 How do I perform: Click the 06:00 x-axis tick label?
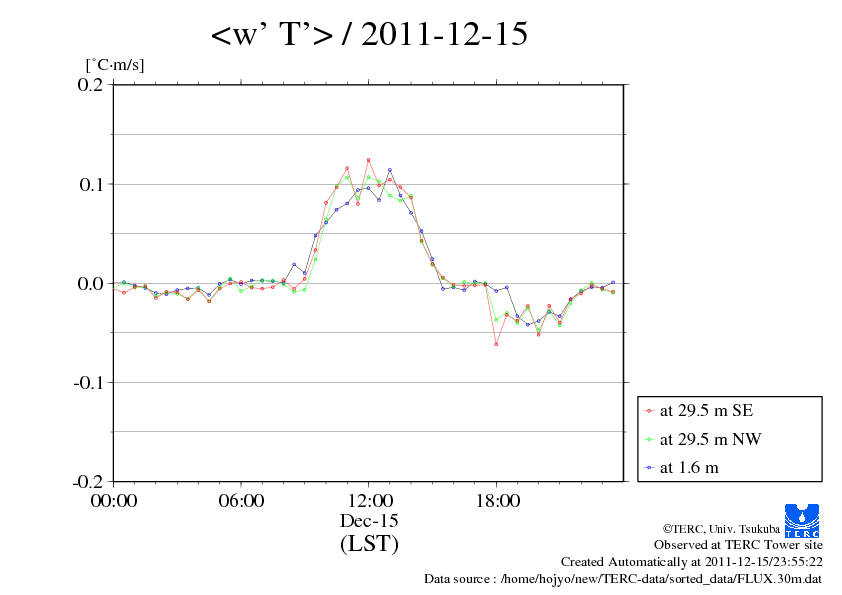click(x=241, y=501)
